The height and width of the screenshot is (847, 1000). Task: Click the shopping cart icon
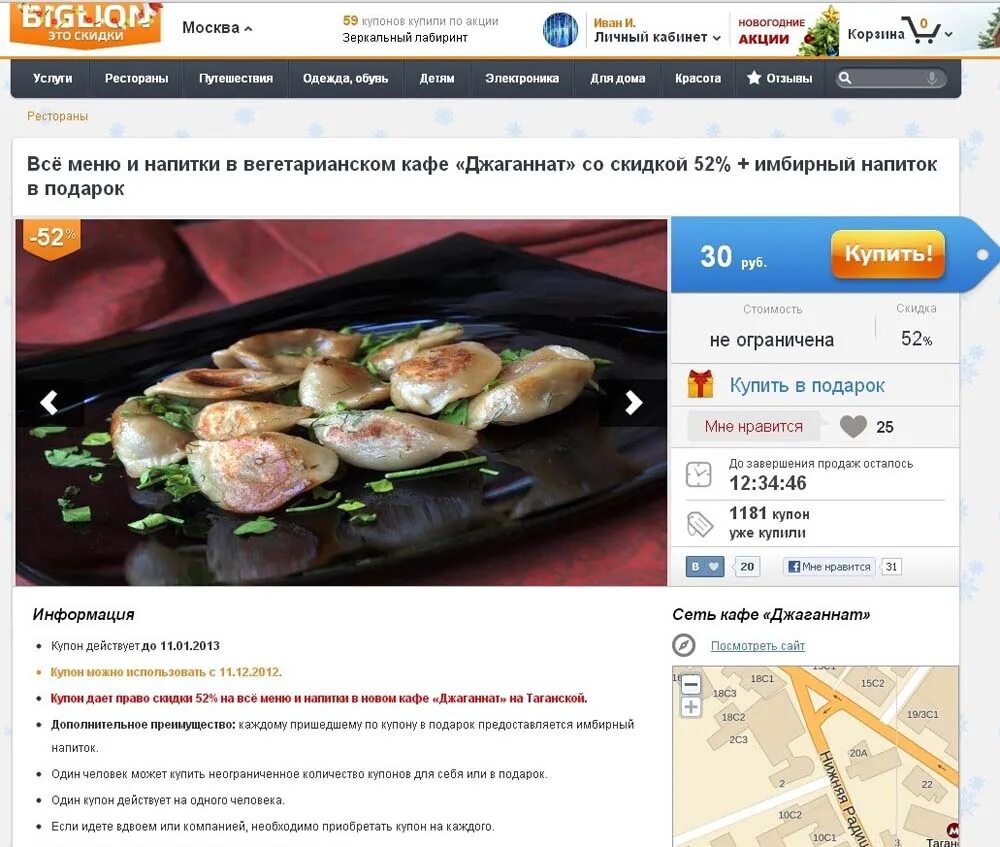(925, 31)
